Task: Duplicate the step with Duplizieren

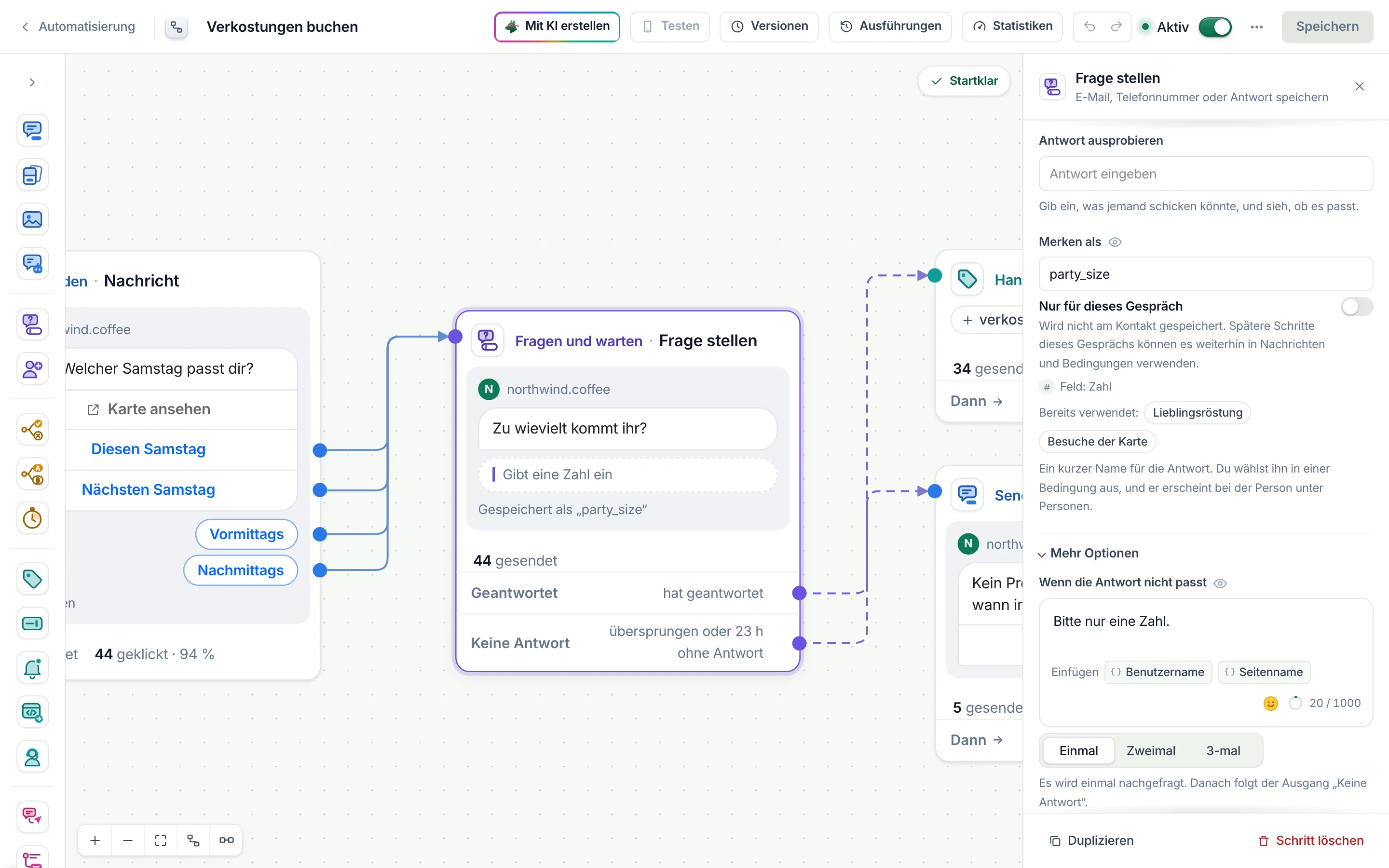Action: click(x=1092, y=841)
